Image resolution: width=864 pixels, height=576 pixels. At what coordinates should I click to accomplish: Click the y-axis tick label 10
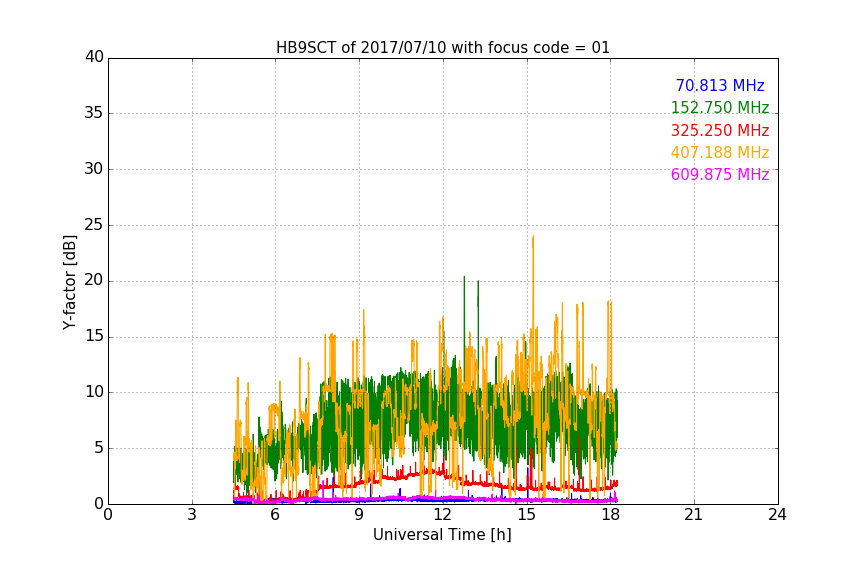point(94,392)
